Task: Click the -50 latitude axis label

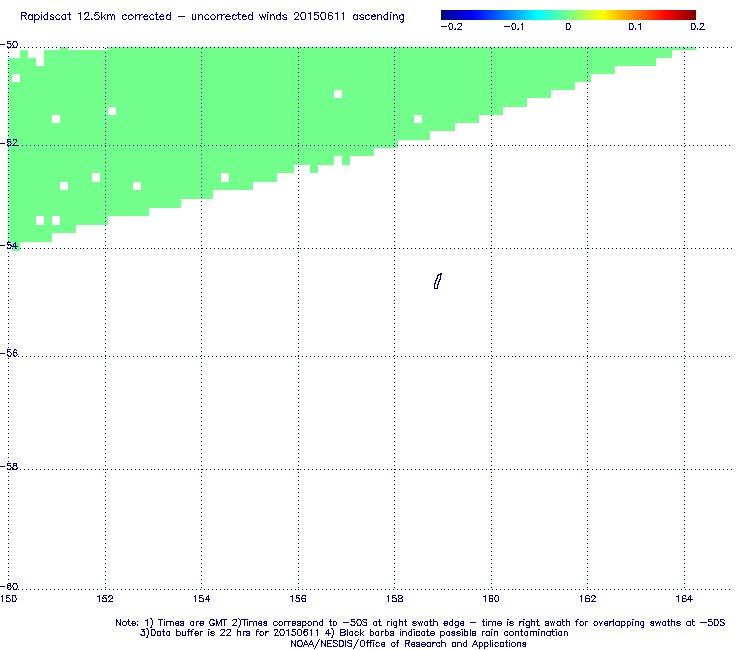Action: click(9, 45)
